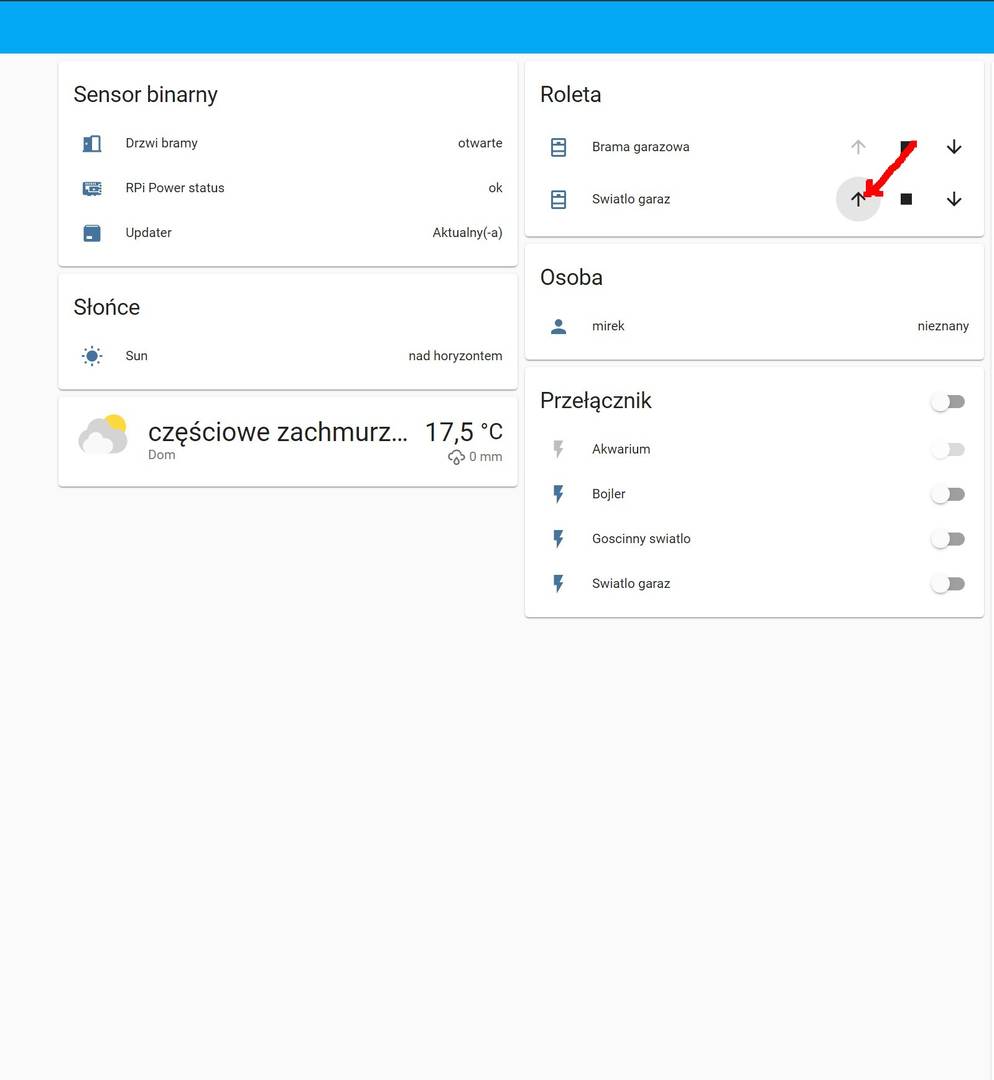This screenshot has height=1080, width=994.
Task: Click the 17,5 °C temperature reading
Action: [464, 433]
